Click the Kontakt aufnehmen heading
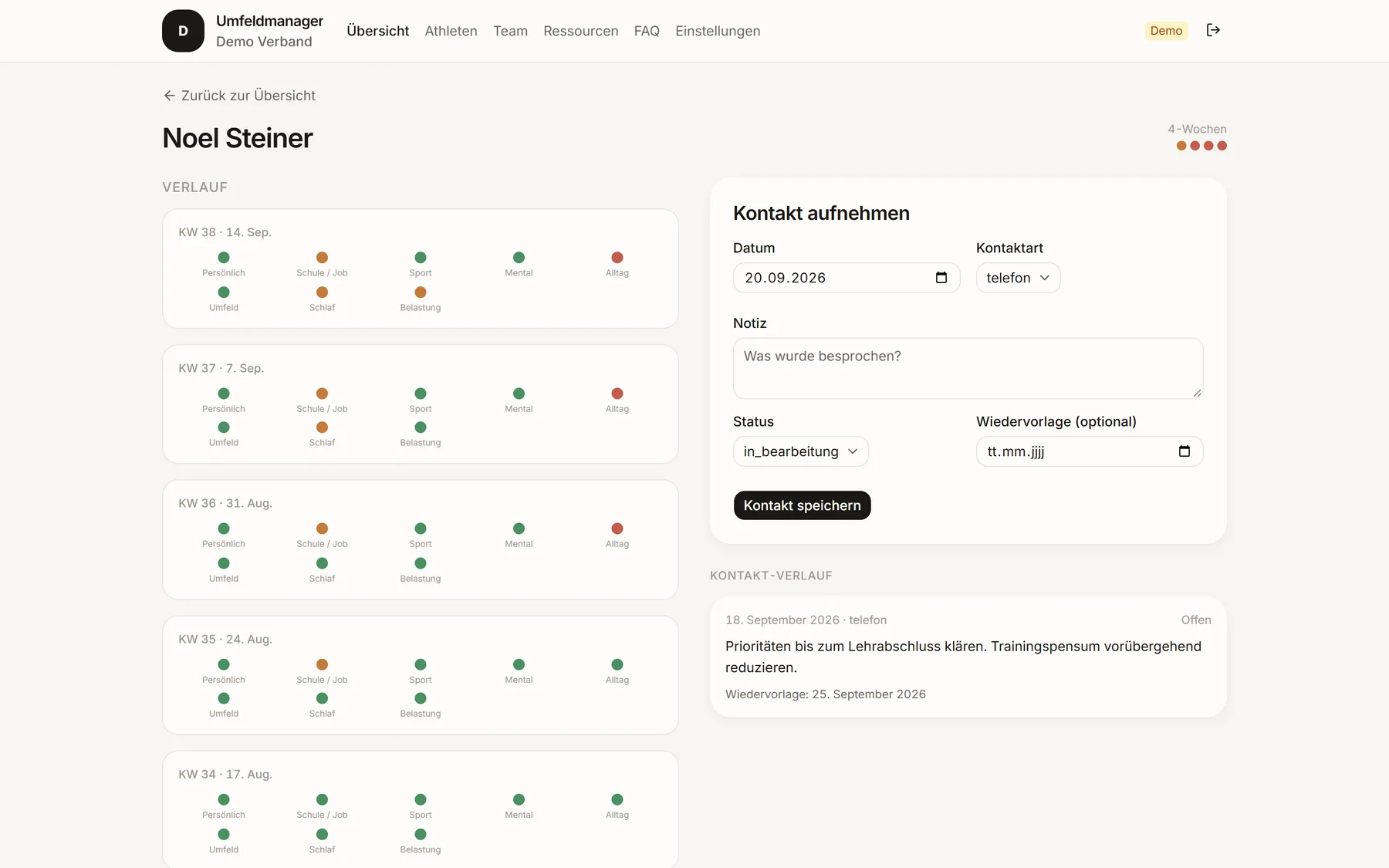 click(x=821, y=213)
